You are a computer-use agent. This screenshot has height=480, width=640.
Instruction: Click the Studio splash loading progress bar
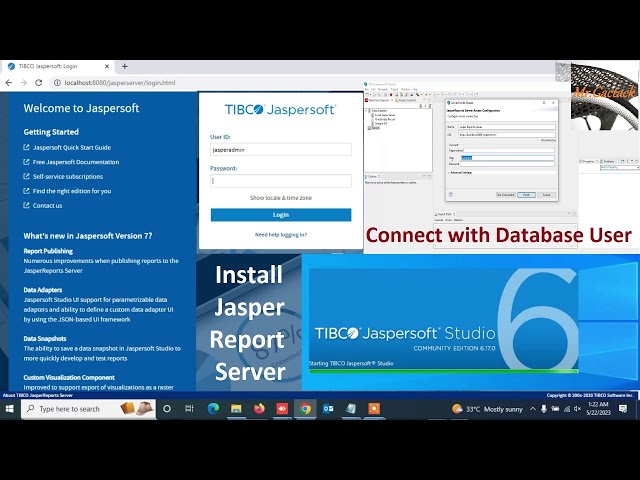pos(443,371)
